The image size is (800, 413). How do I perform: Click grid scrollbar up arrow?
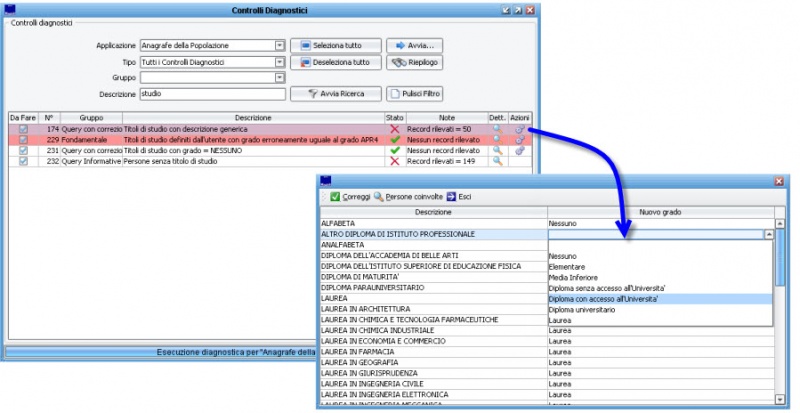tap(780, 224)
